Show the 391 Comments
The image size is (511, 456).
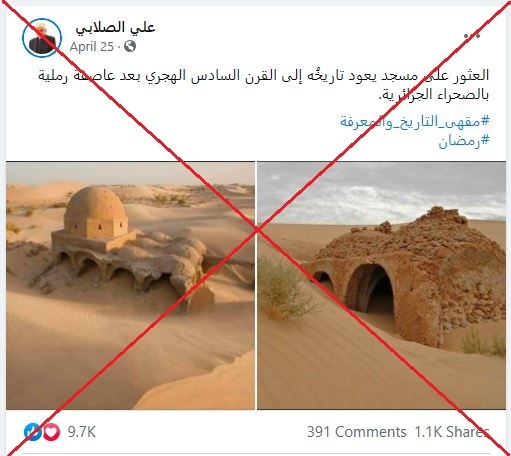point(356,432)
